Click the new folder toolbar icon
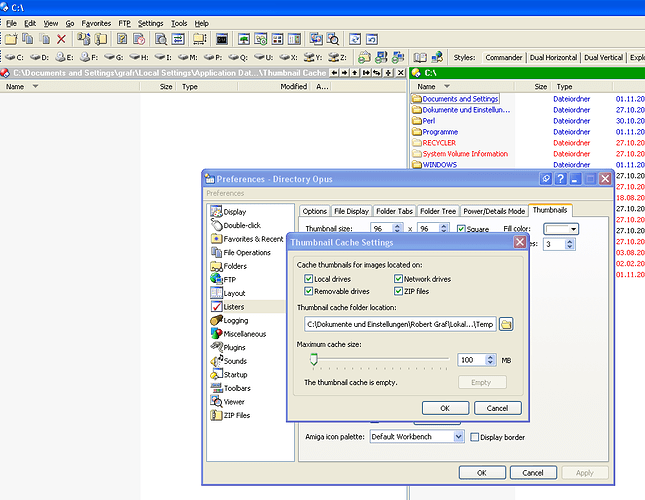The width and height of the screenshot is (645, 500). pyautogui.click(x=11, y=39)
